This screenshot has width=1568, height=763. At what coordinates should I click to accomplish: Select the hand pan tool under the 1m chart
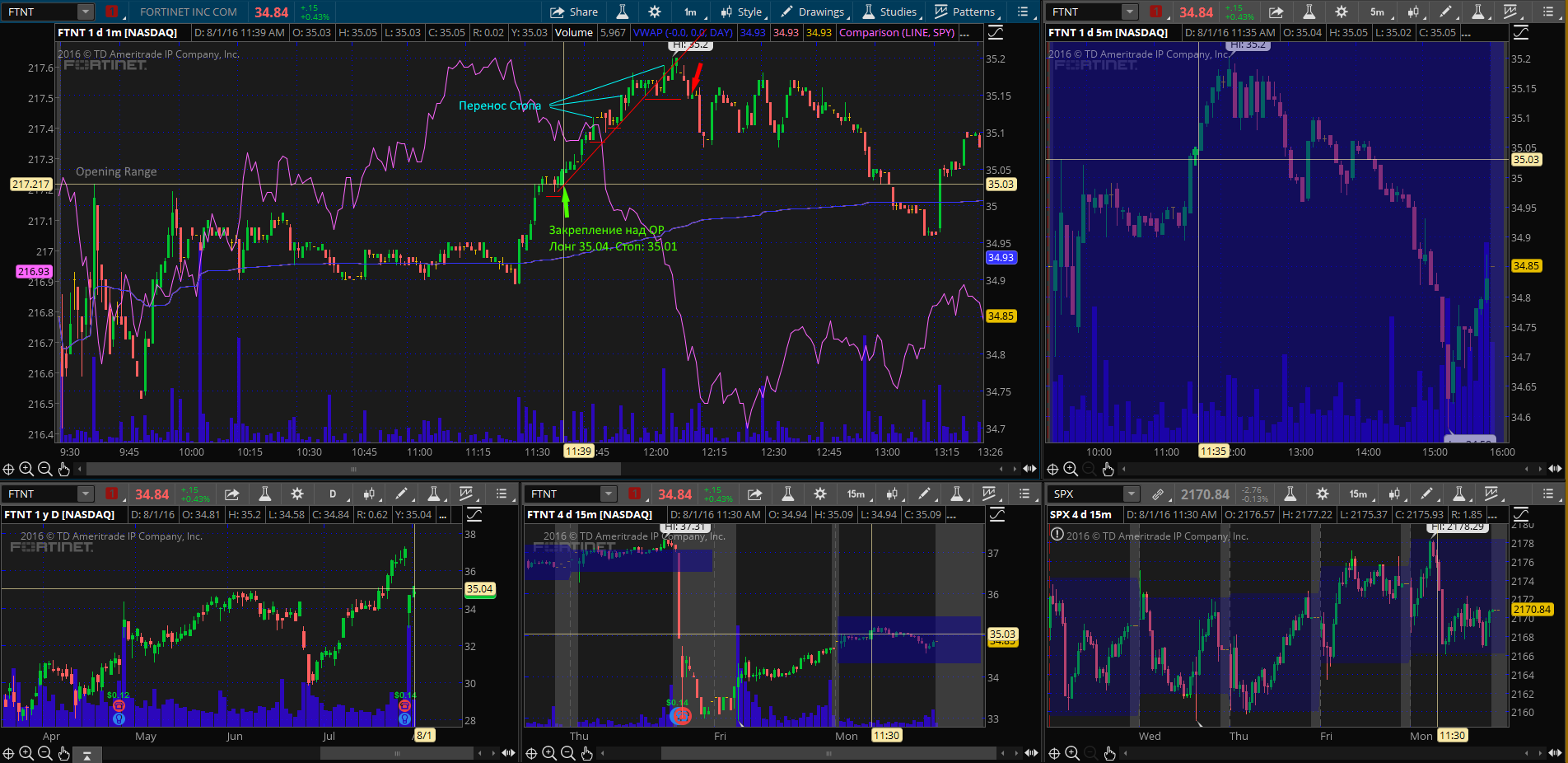pos(64,469)
